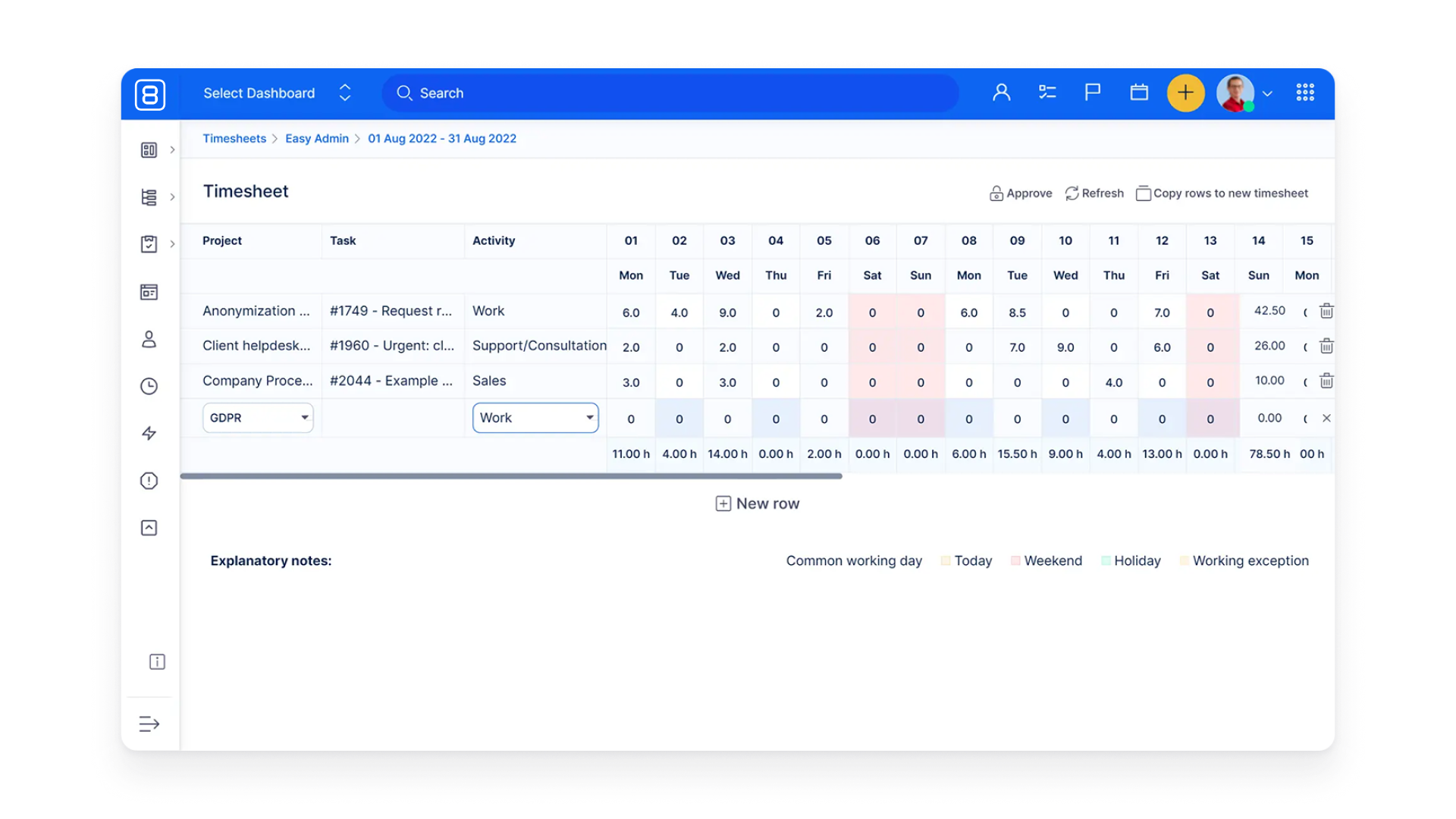The image size is (1456, 819).
Task: Click the yellow plus add button
Action: [x=1185, y=93]
